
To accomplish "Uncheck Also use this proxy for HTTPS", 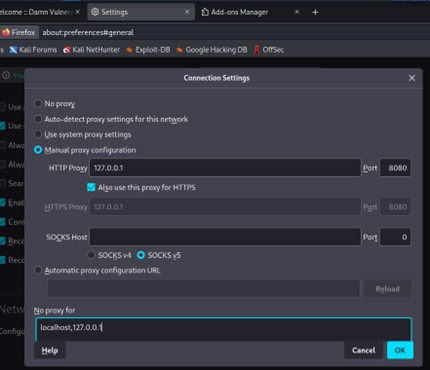I will pos(91,187).
